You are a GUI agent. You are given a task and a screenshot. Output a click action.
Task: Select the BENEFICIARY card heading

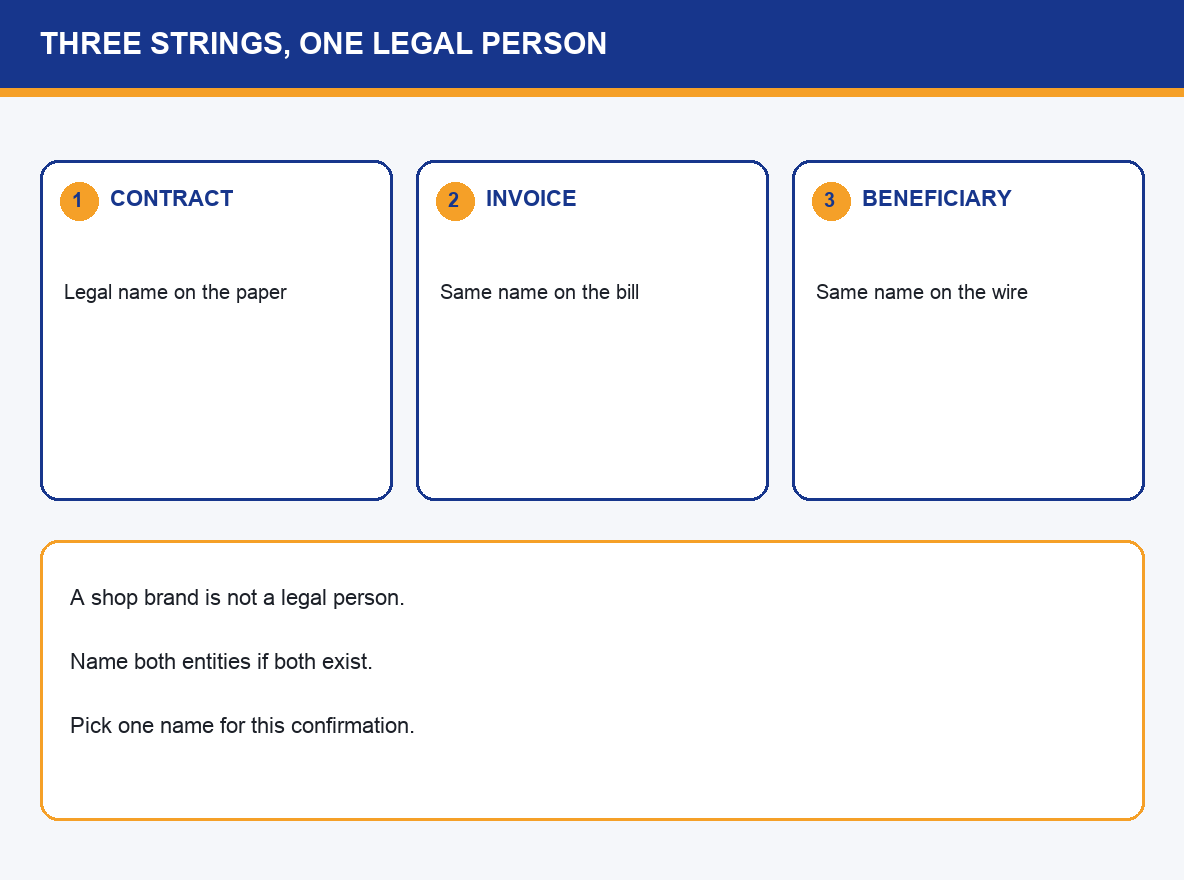(x=936, y=199)
